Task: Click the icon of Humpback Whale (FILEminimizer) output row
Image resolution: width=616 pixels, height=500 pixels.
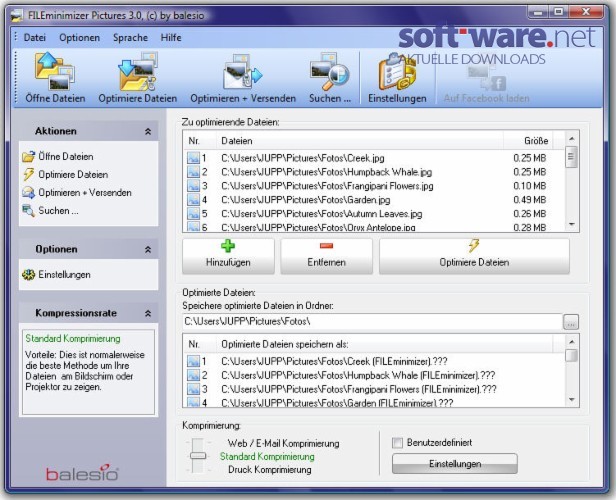Action: [x=193, y=375]
